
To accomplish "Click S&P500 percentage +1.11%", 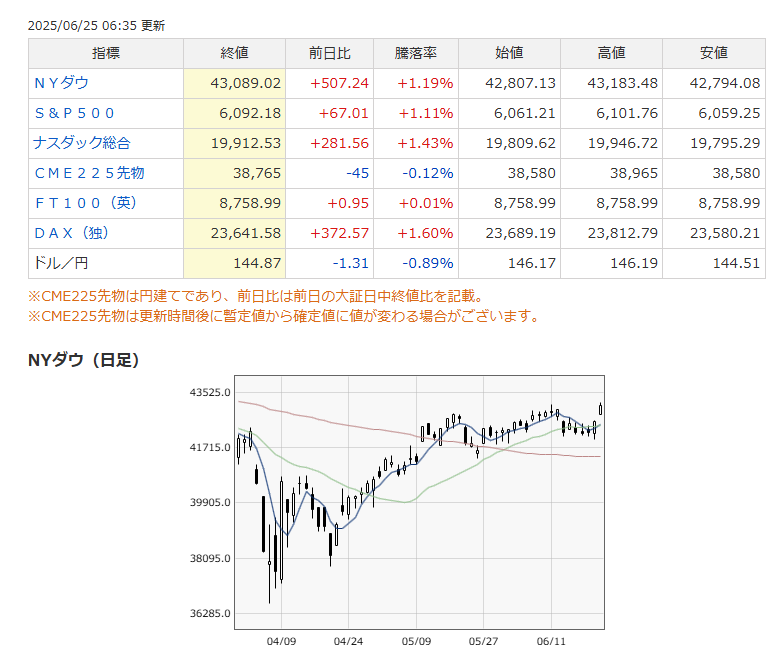I will (426, 113).
